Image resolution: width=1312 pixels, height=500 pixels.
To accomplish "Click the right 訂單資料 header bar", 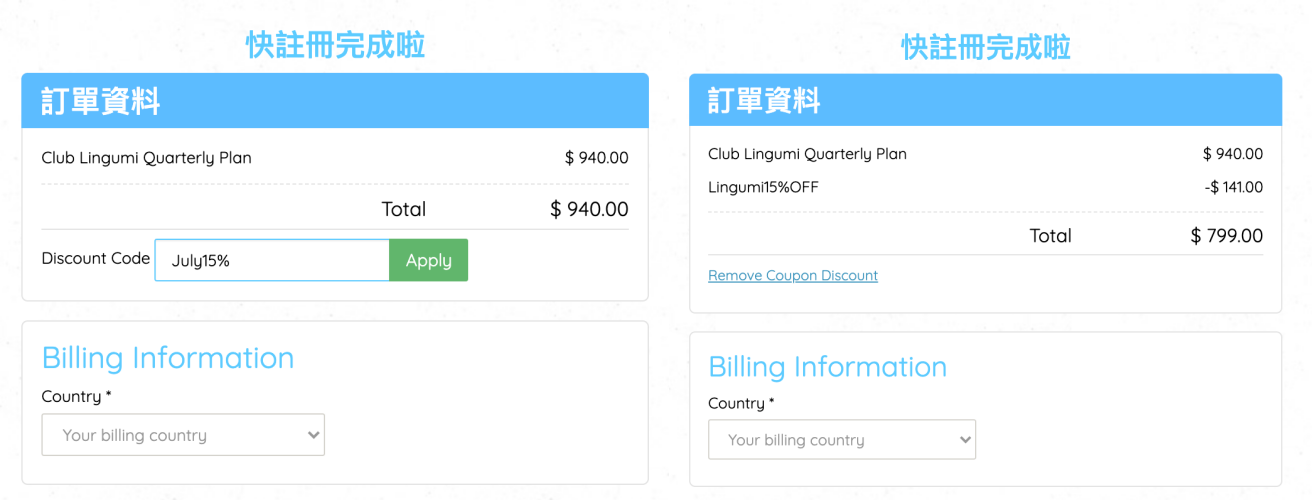I will (985, 100).
